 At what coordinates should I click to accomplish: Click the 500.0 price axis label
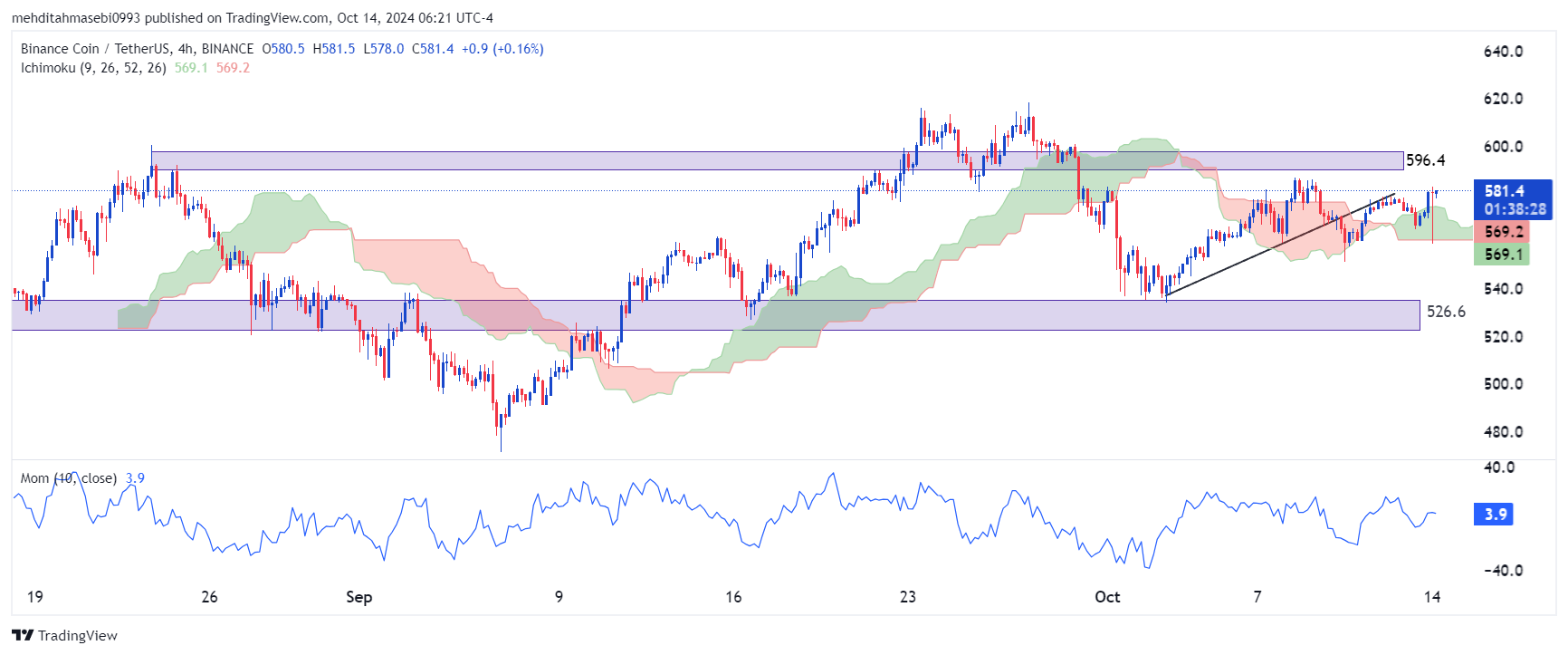click(1503, 384)
